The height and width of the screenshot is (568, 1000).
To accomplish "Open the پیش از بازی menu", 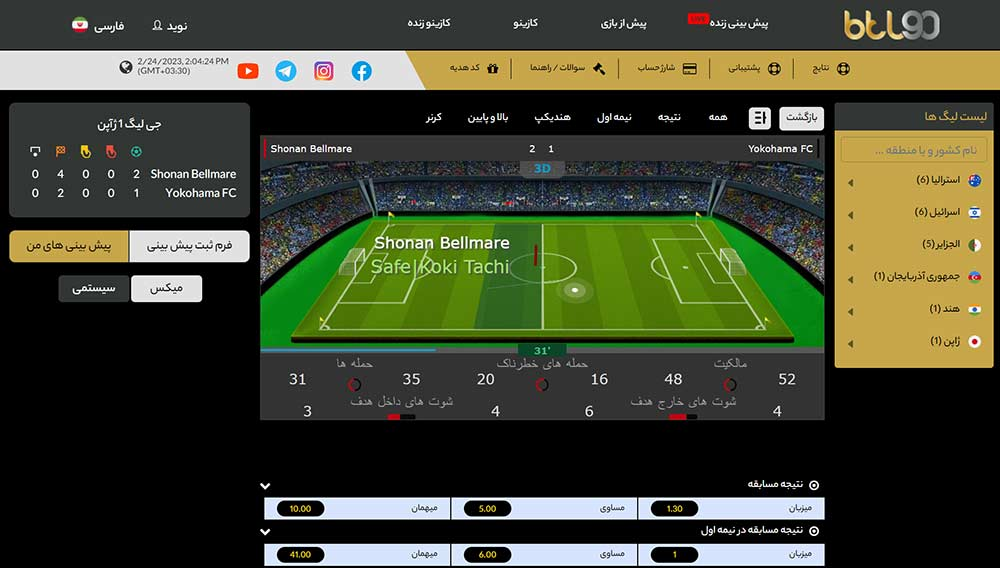I will click(x=623, y=24).
